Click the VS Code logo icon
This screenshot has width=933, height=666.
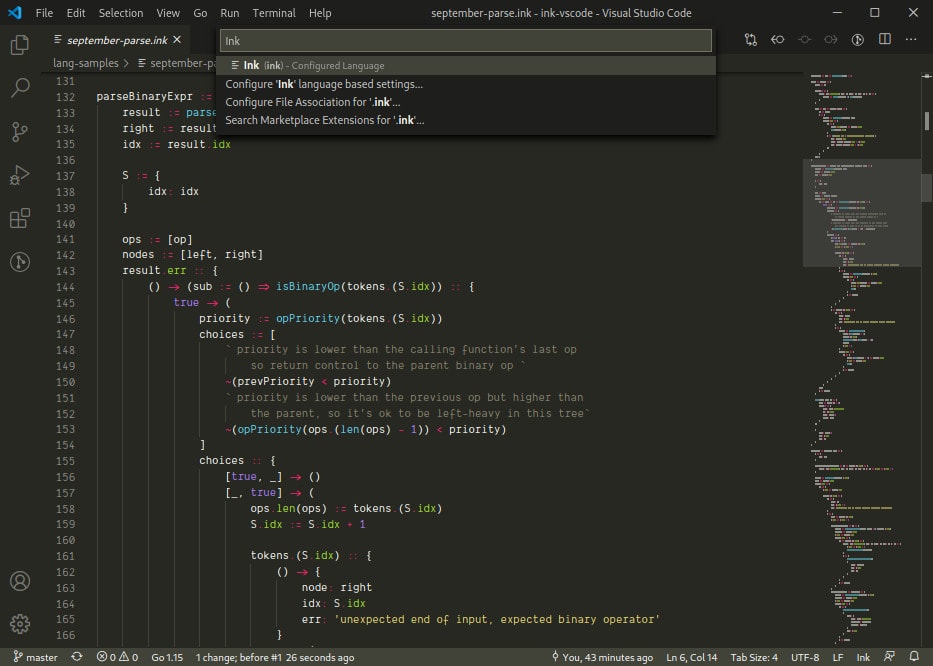tap(15, 12)
